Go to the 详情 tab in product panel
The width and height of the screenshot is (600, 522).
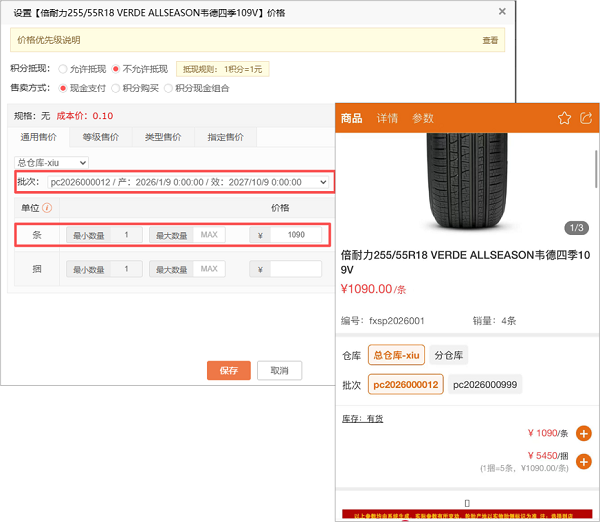(387, 118)
